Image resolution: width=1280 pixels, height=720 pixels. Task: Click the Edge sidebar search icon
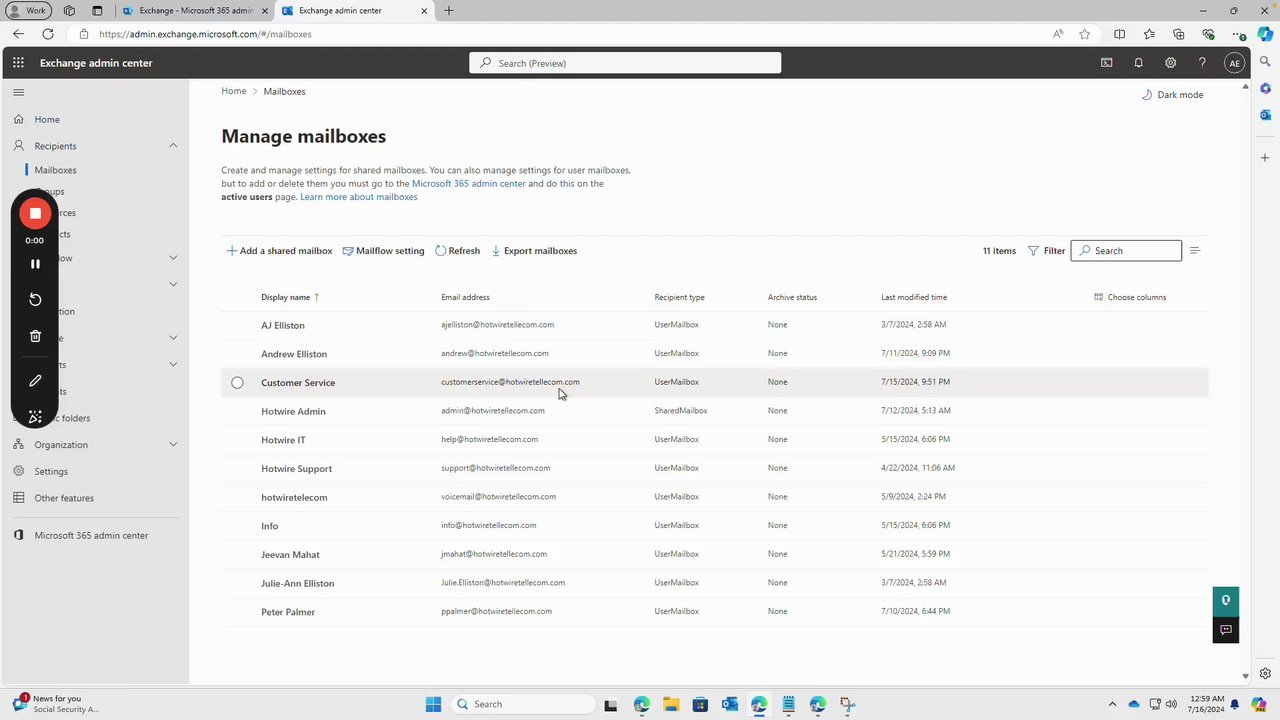point(1265,62)
